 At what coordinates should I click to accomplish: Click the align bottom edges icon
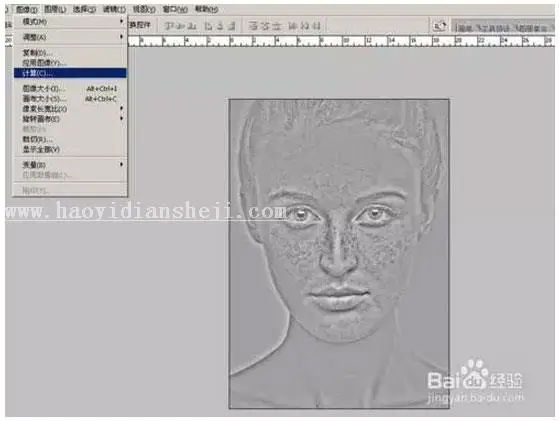tap(192, 26)
